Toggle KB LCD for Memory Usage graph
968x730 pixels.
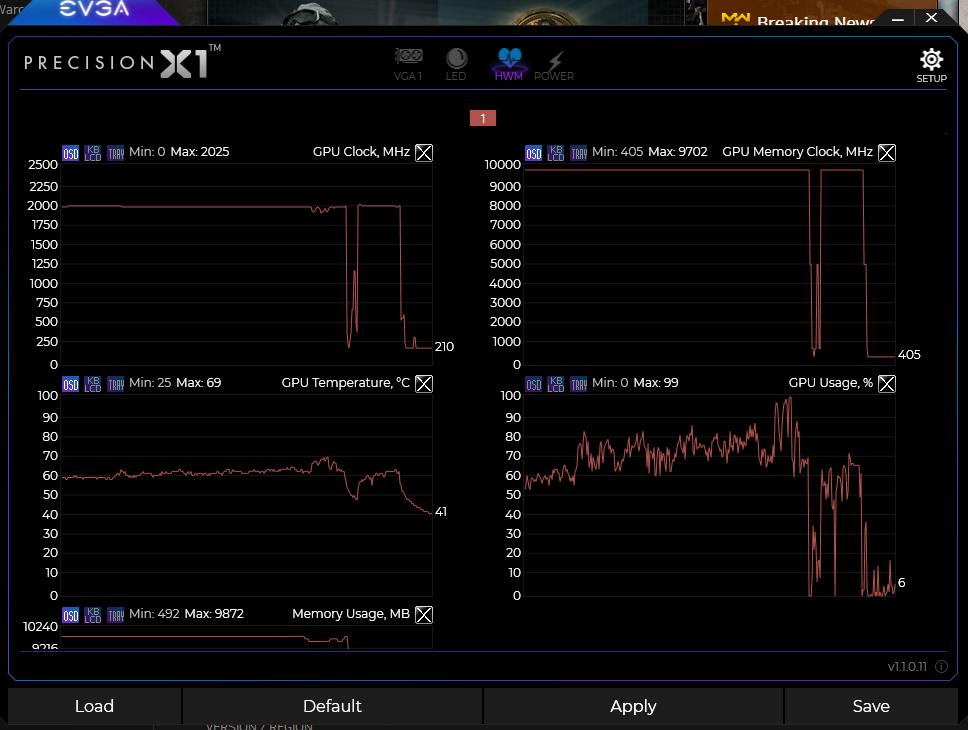pyautogui.click(x=93, y=615)
